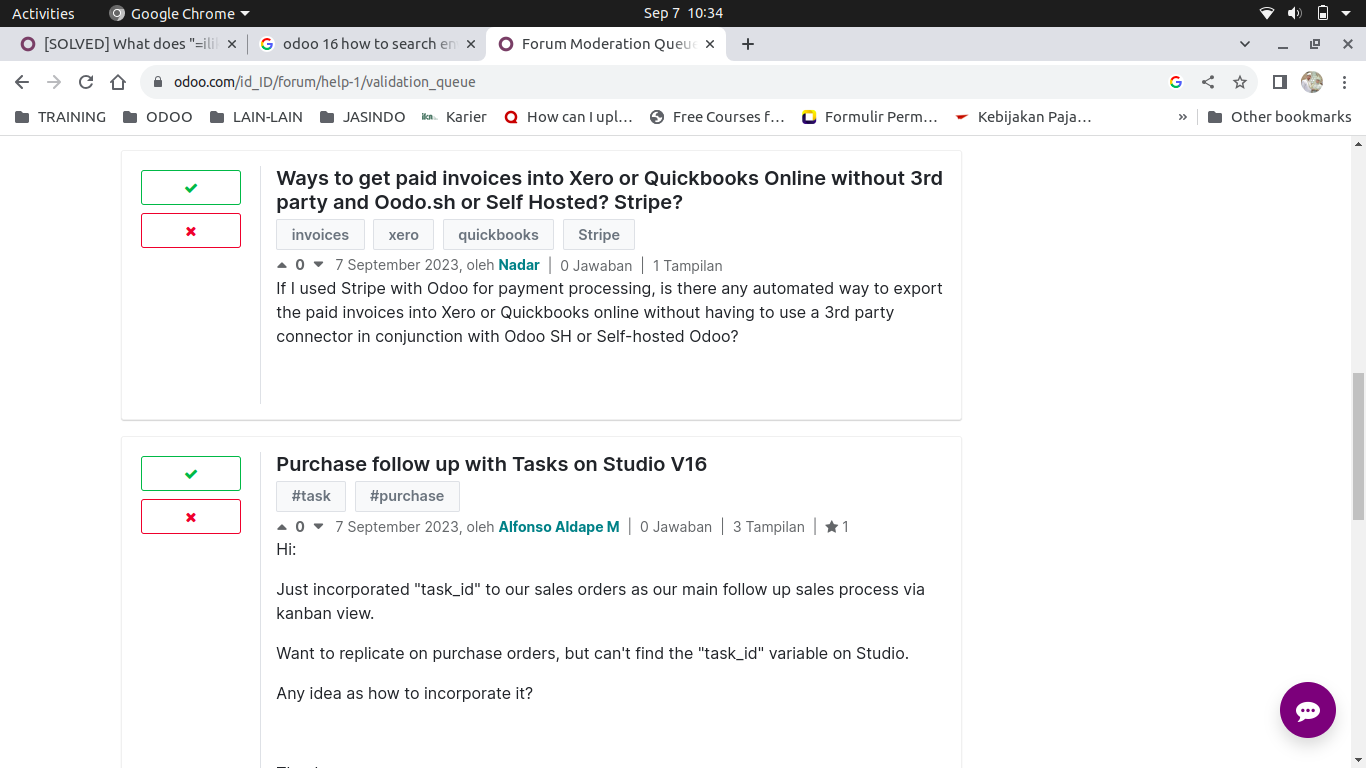Expand the hidden bookmarks chevron

1182,117
